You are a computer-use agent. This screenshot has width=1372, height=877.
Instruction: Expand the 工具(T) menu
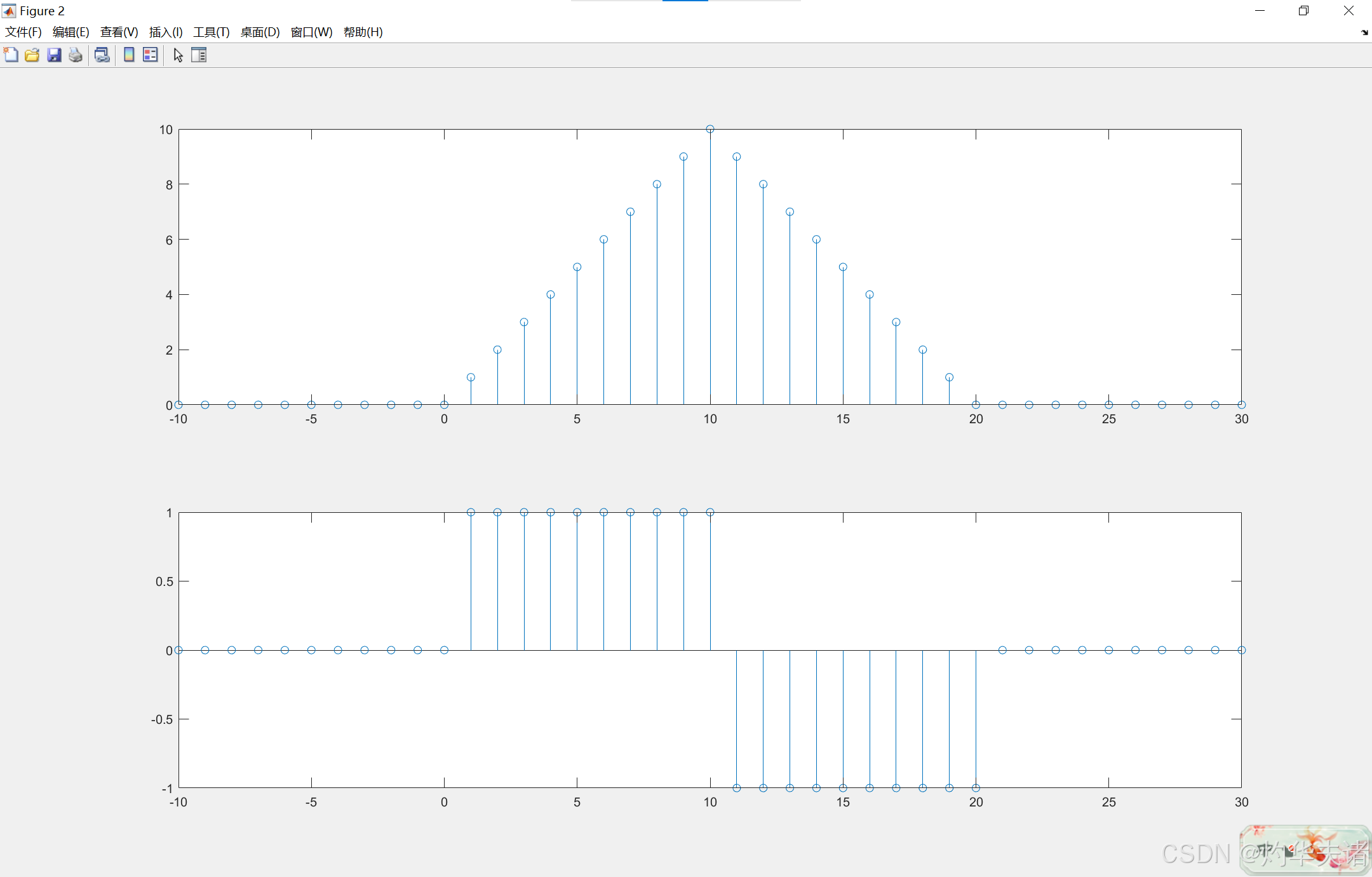211,32
